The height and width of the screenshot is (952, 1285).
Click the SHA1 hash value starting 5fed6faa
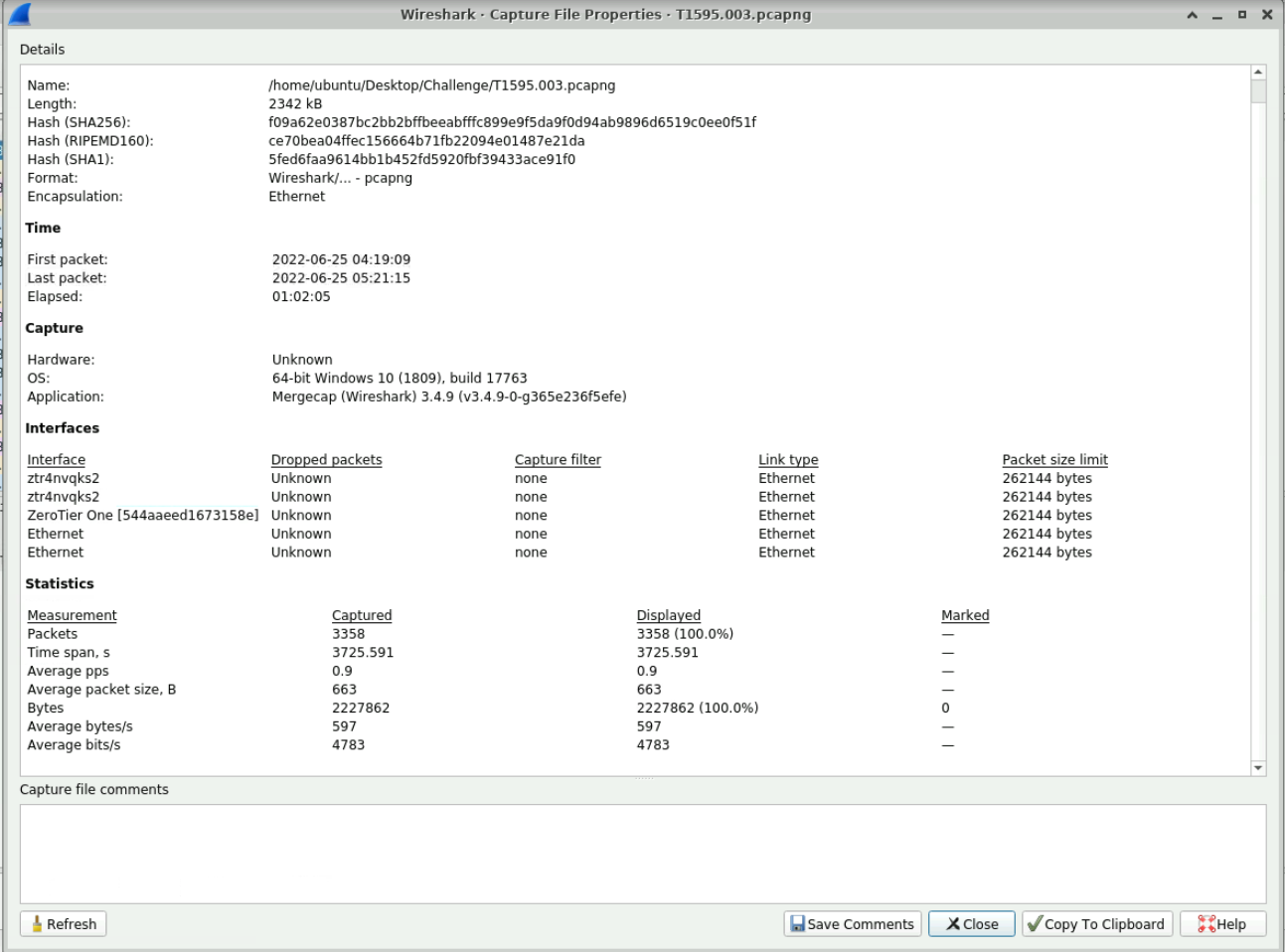click(421, 159)
